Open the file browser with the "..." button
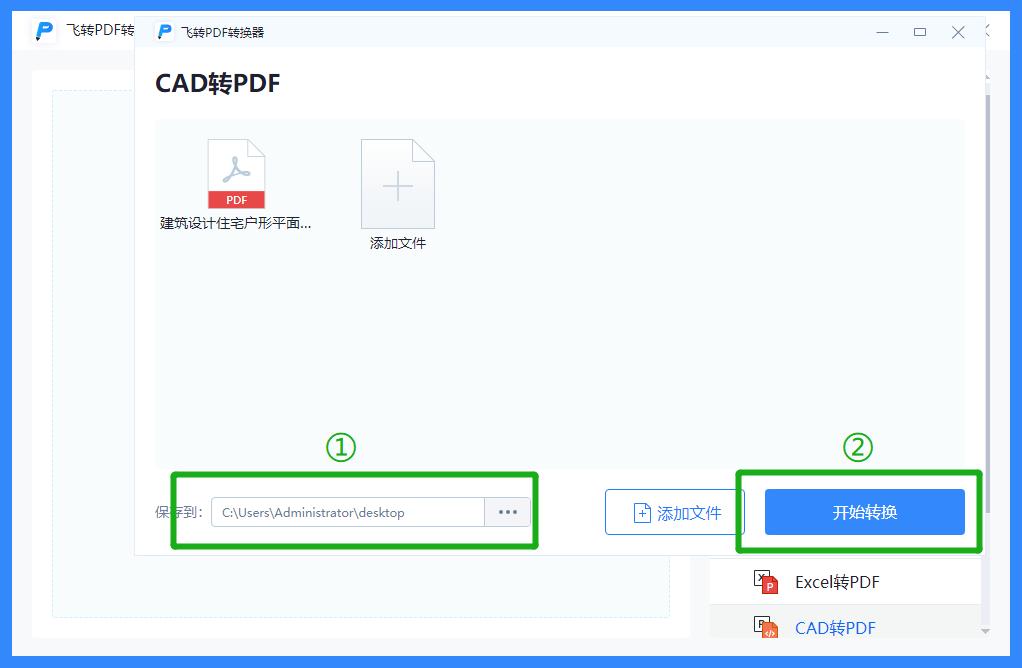 tap(507, 511)
